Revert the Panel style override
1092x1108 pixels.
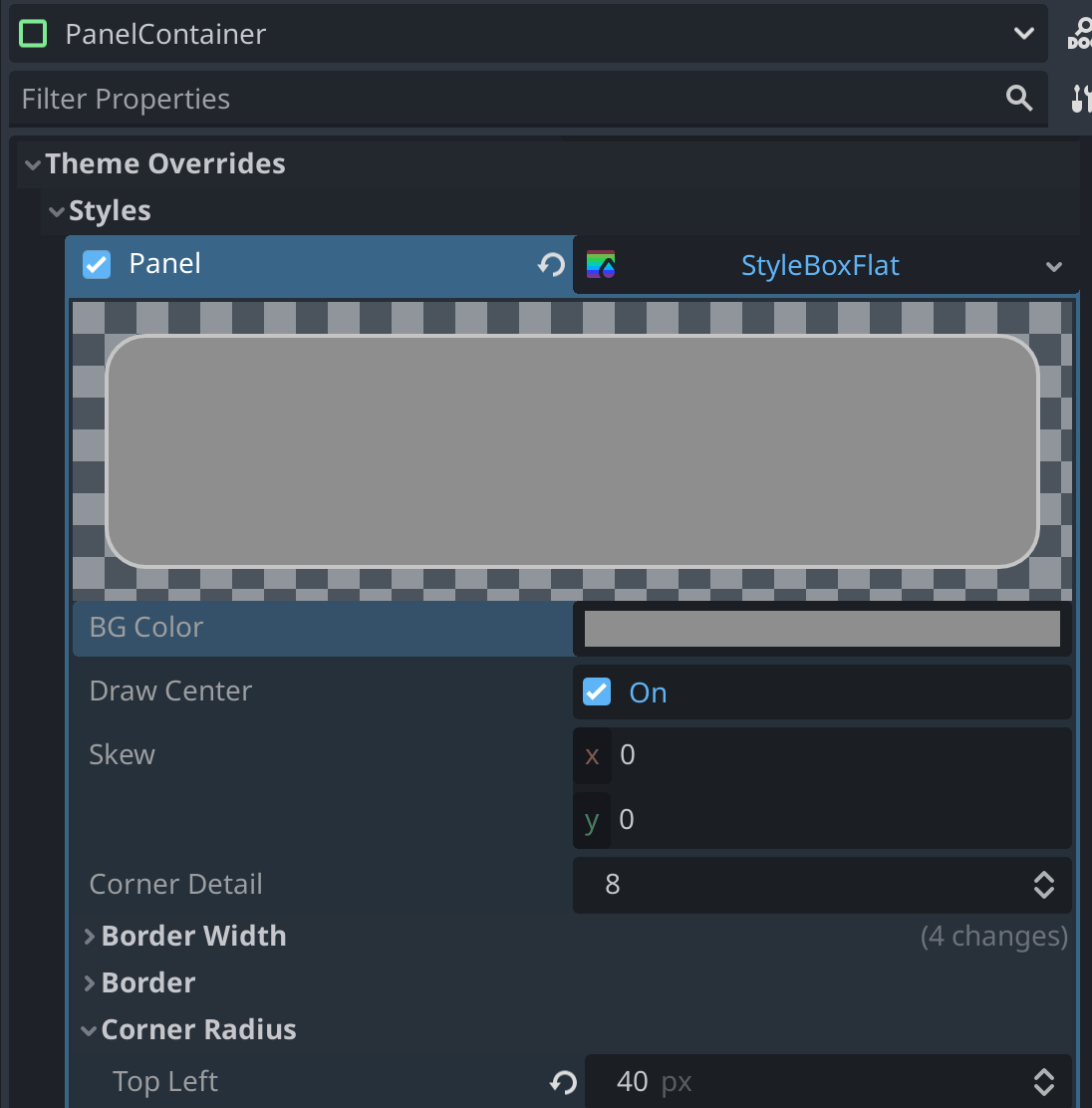(549, 265)
